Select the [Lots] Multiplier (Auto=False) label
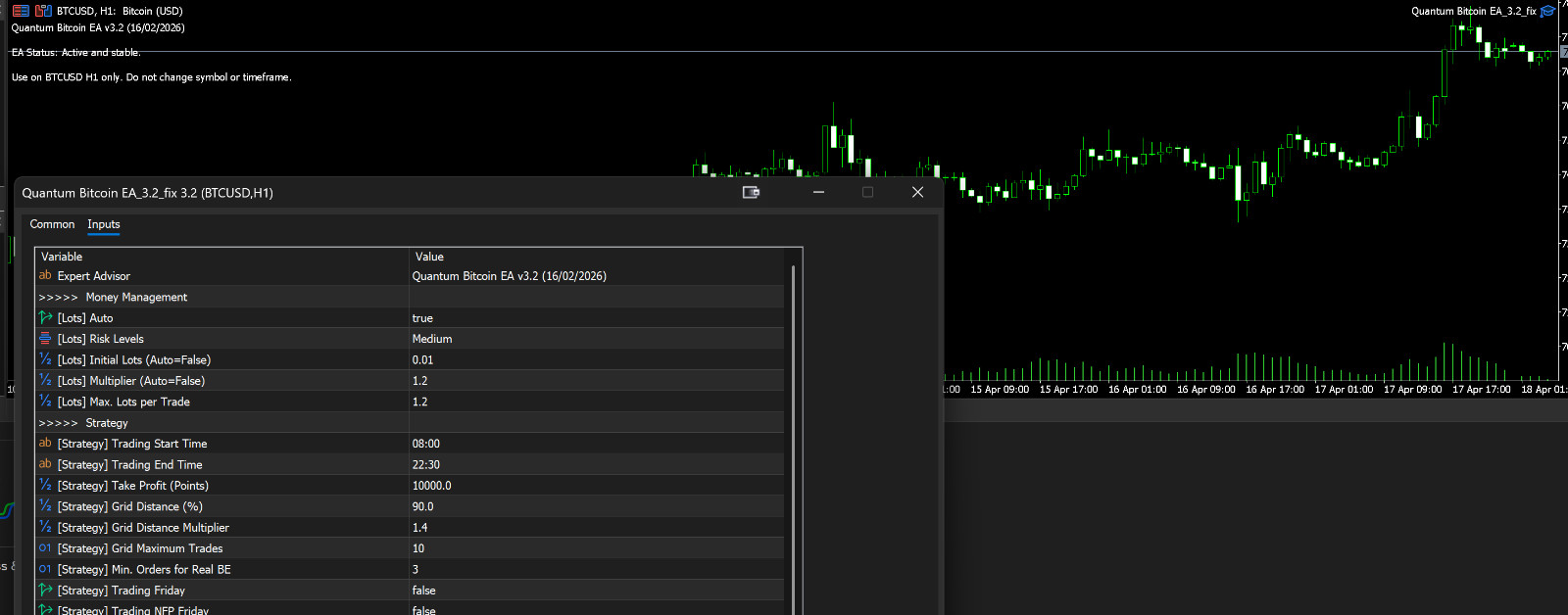Image resolution: width=1568 pixels, height=615 pixels. [131, 380]
